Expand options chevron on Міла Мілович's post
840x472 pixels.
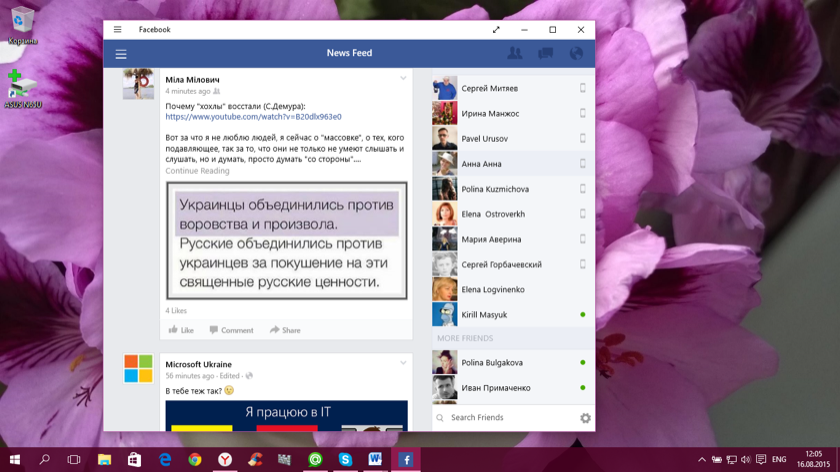coord(404,78)
